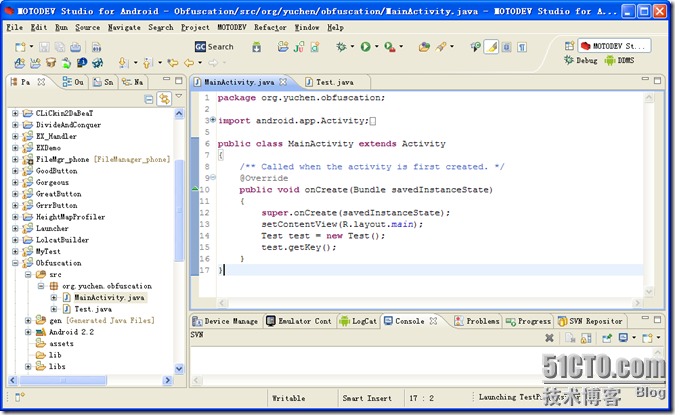Open the Open Console dropdown arrow
675x415 pixels.
click(659, 338)
